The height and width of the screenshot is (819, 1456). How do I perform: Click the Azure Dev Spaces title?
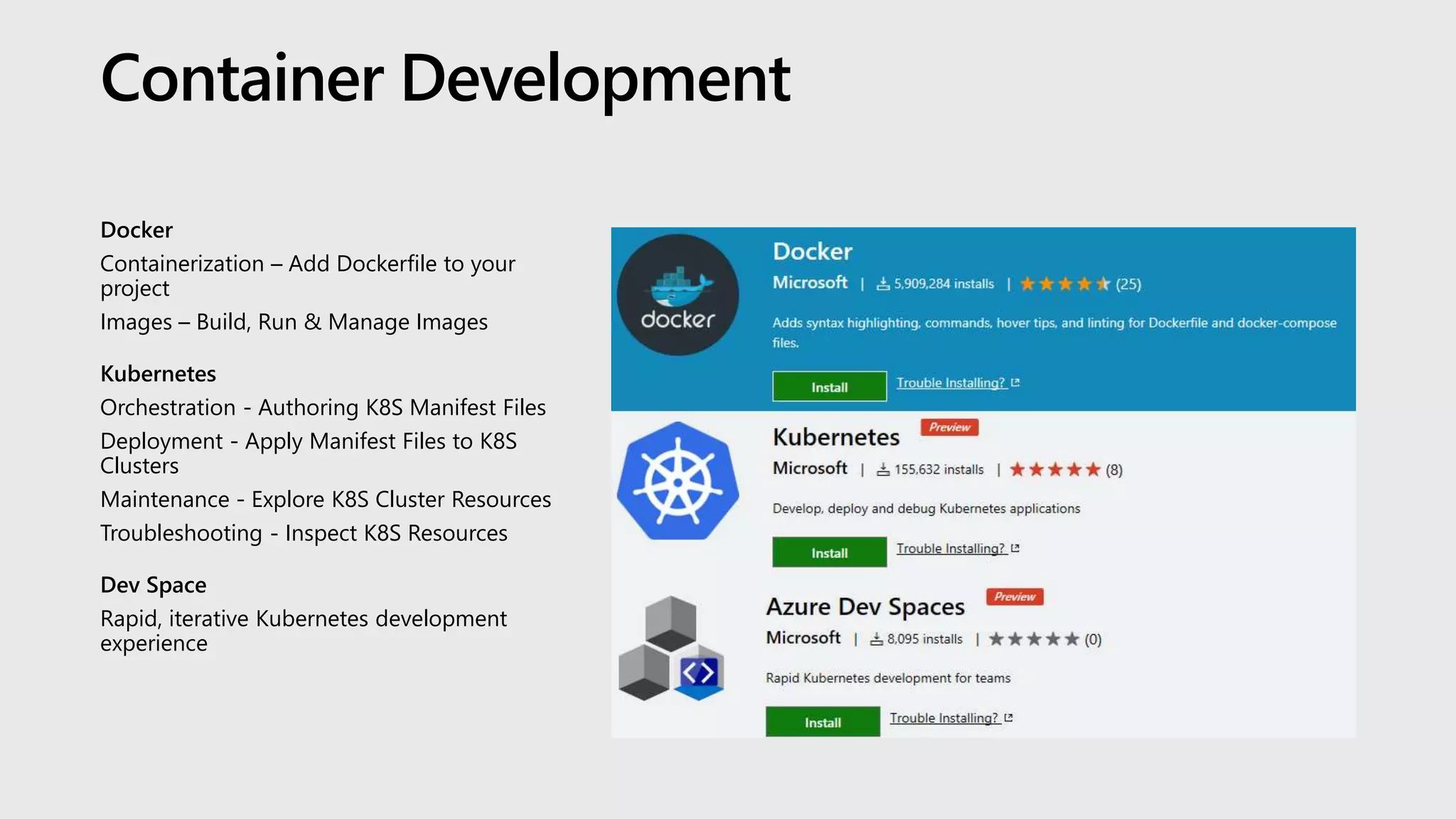tap(865, 606)
